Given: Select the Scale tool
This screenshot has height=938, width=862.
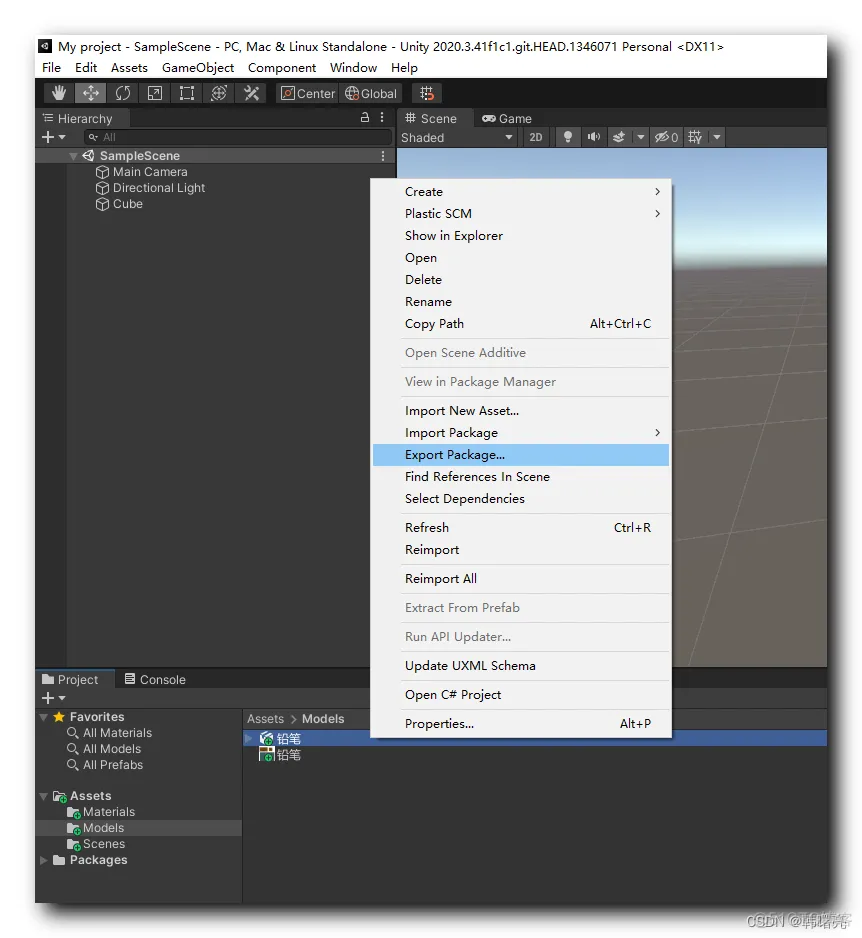Looking at the screenshot, I should point(155,93).
